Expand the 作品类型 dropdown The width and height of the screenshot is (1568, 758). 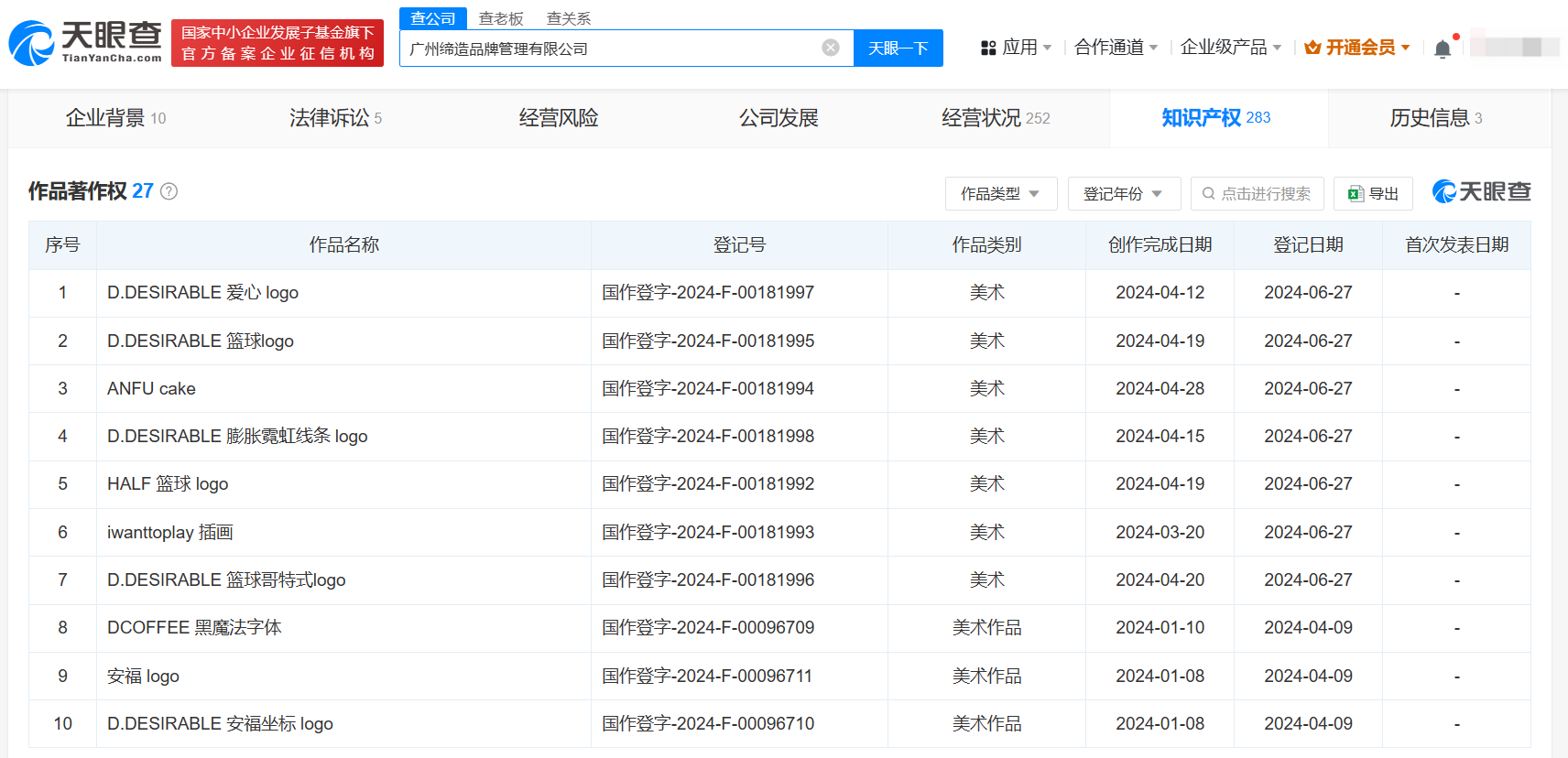(1001, 194)
